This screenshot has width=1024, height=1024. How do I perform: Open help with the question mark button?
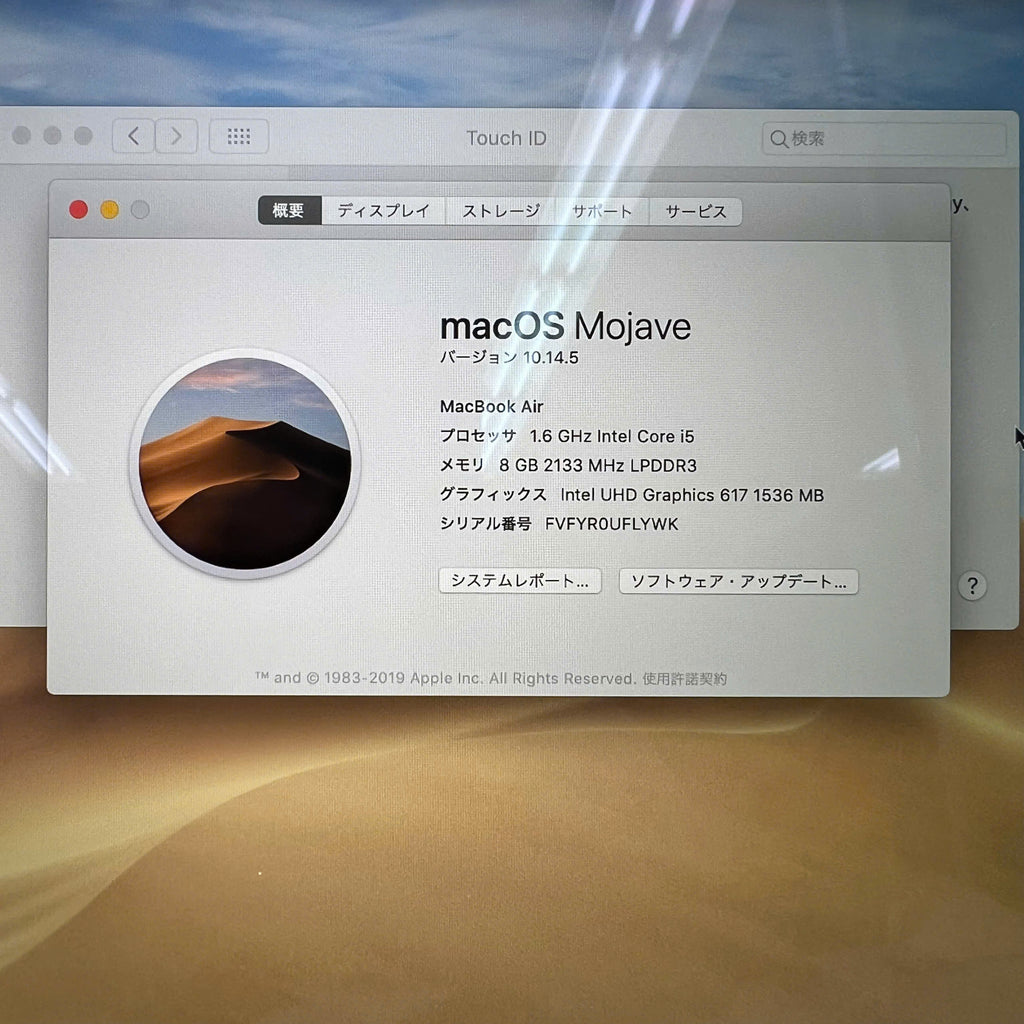(x=972, y=586)
